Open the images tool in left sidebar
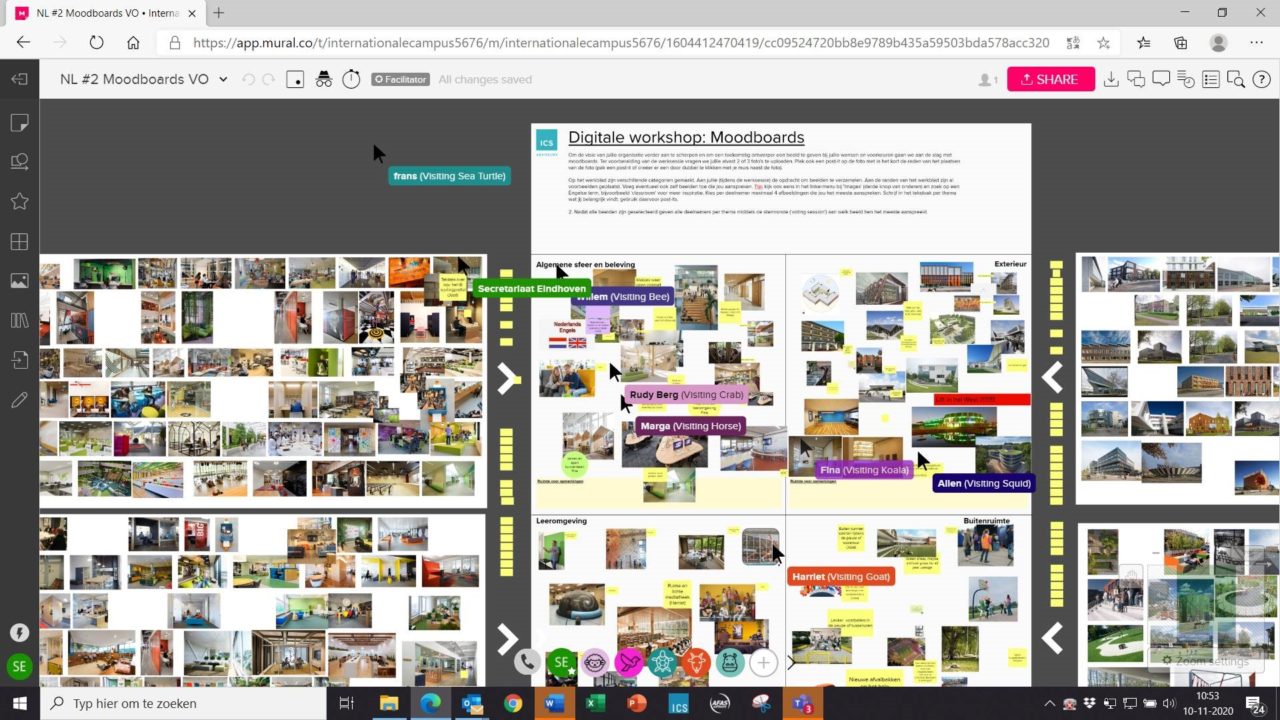 pos(19,281)
